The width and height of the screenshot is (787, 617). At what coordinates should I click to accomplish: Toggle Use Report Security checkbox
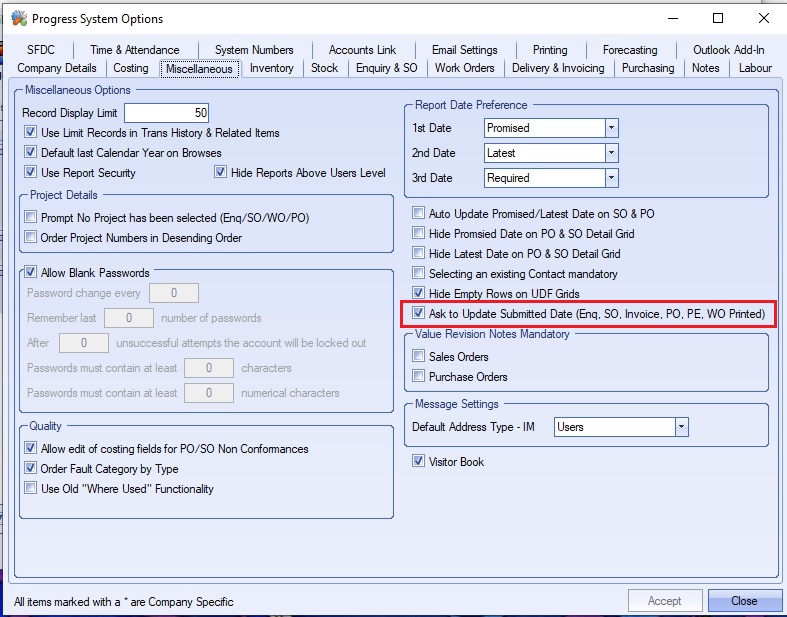click(31, 173)
